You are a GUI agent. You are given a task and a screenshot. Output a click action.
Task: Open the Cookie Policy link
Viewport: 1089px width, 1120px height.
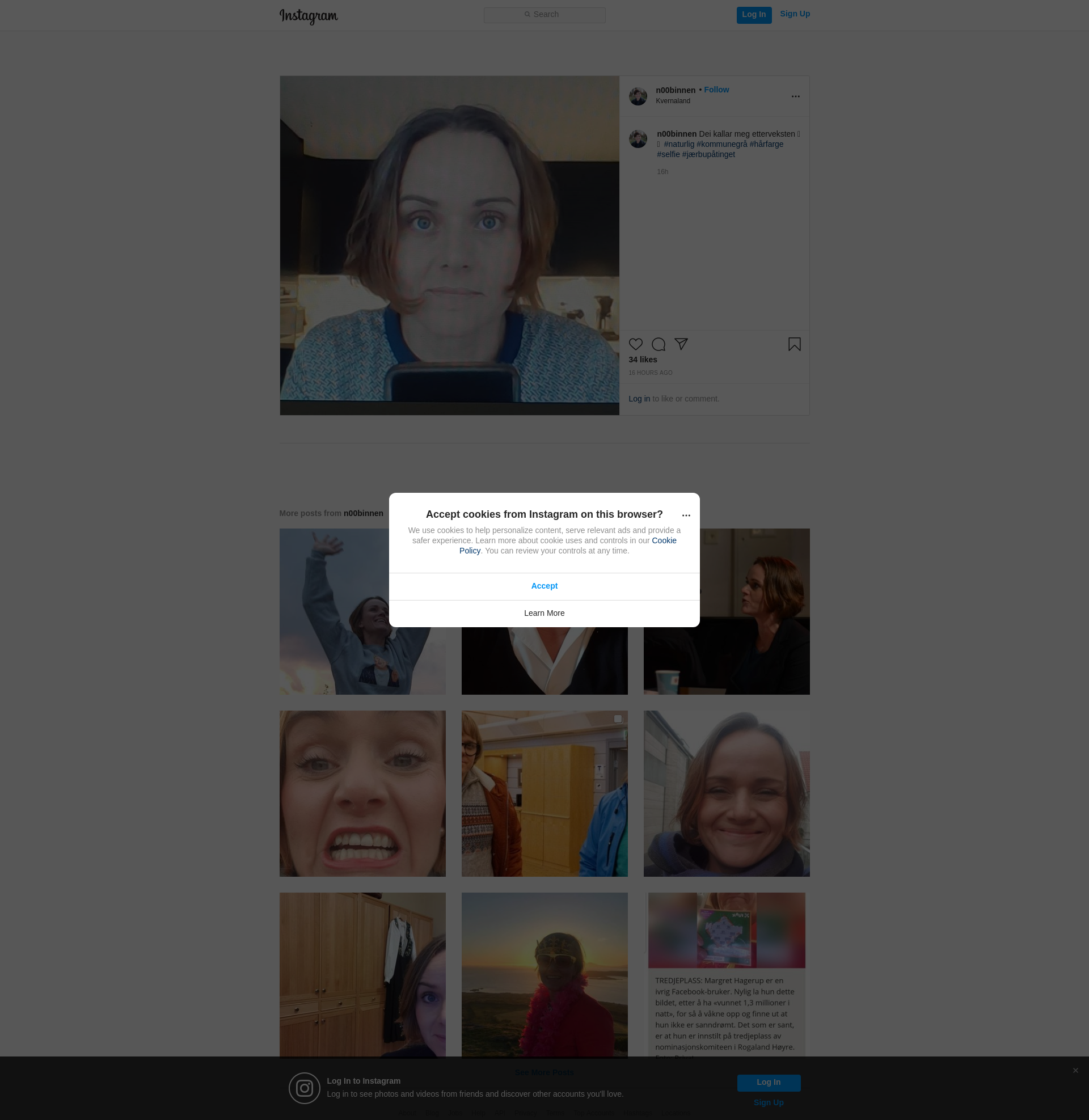pyautogui.click(x=664, y=541)
